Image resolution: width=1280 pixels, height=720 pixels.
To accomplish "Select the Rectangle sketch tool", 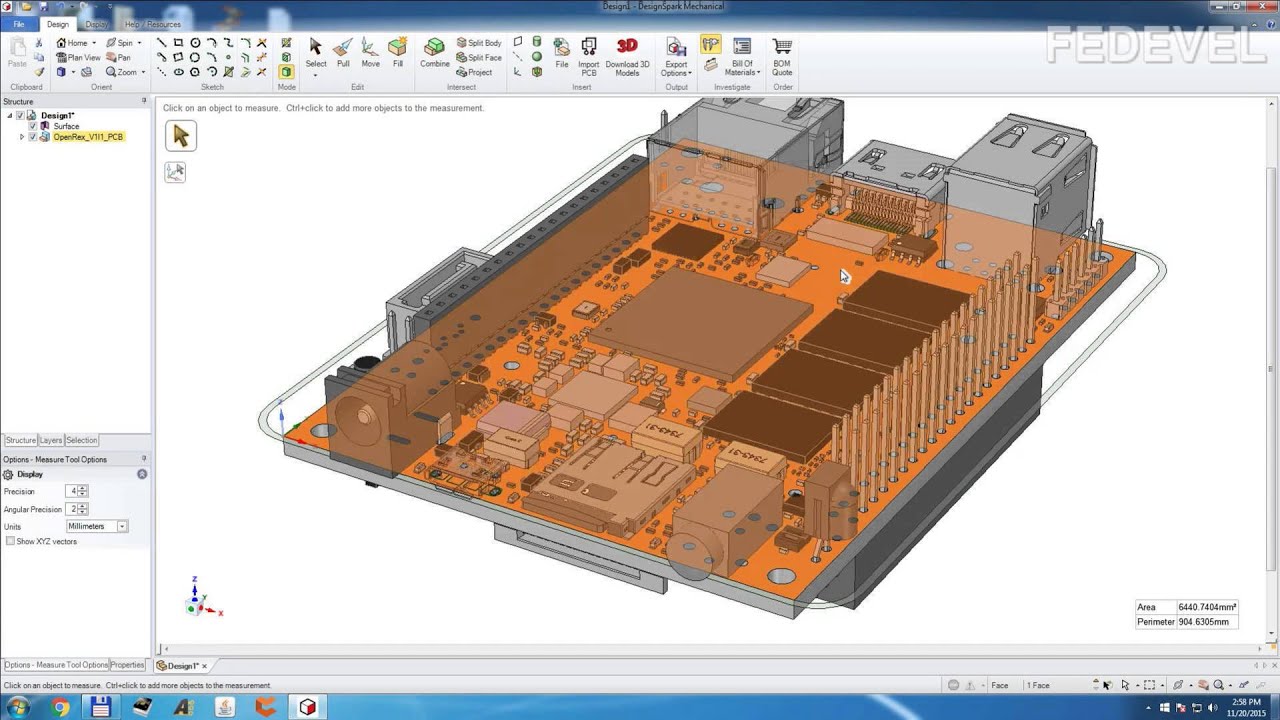I will tap(178, 43).
